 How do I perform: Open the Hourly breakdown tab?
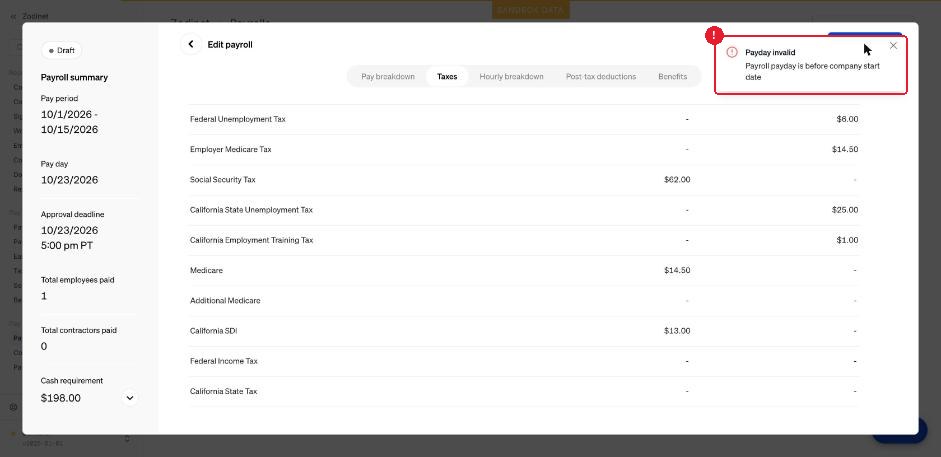click(511, 77)
